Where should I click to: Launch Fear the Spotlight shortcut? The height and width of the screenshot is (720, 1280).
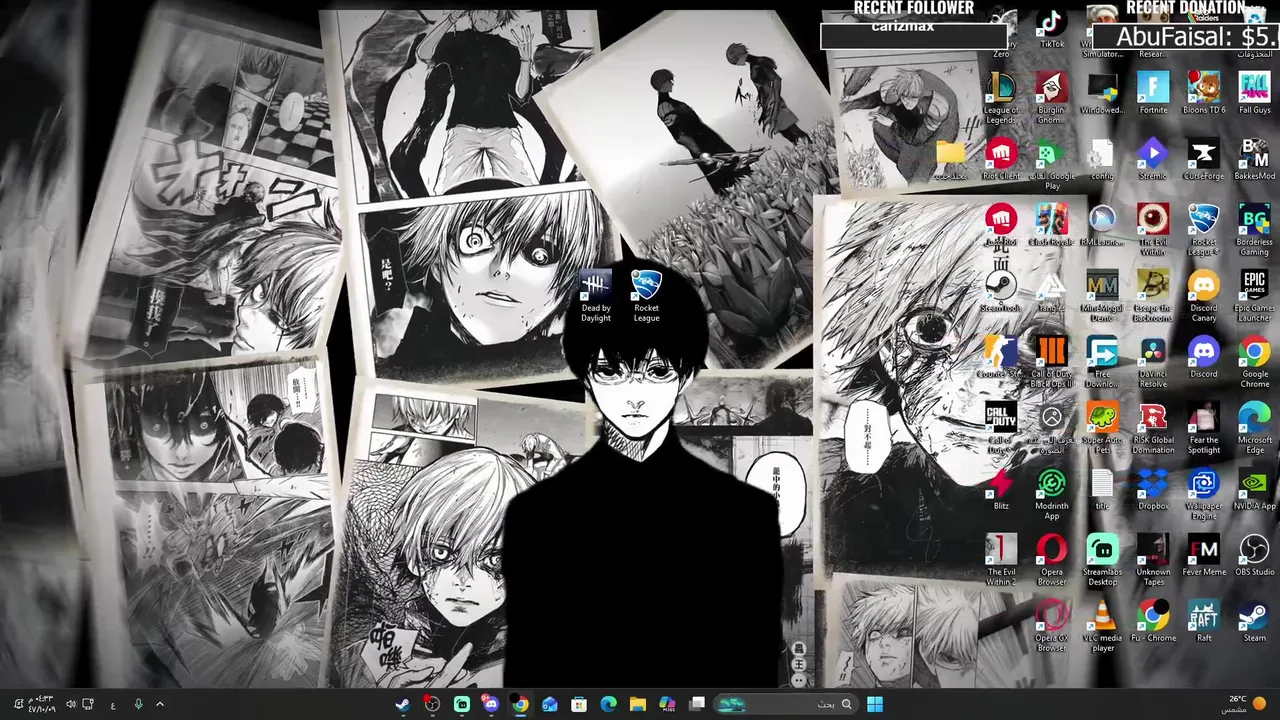click(1204, 427)
